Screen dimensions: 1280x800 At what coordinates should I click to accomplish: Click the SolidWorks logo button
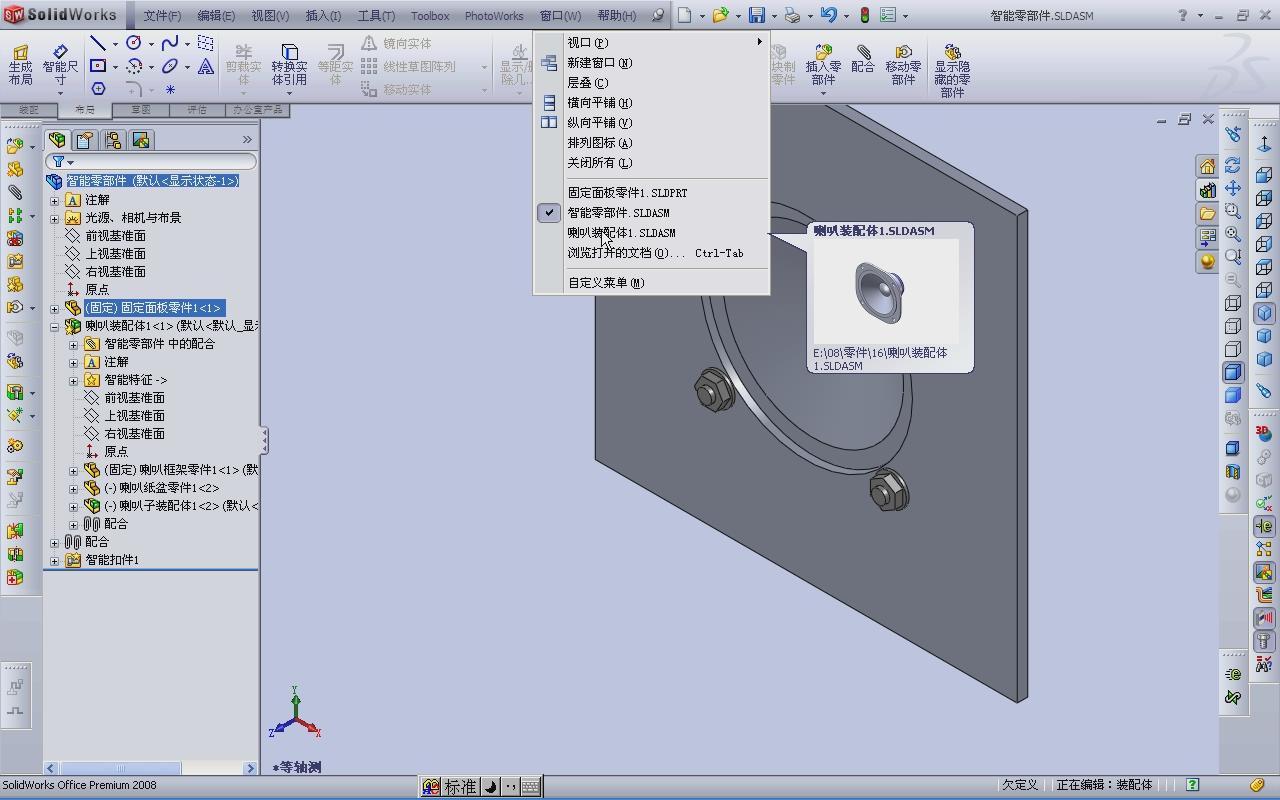[x=60, y=15]
